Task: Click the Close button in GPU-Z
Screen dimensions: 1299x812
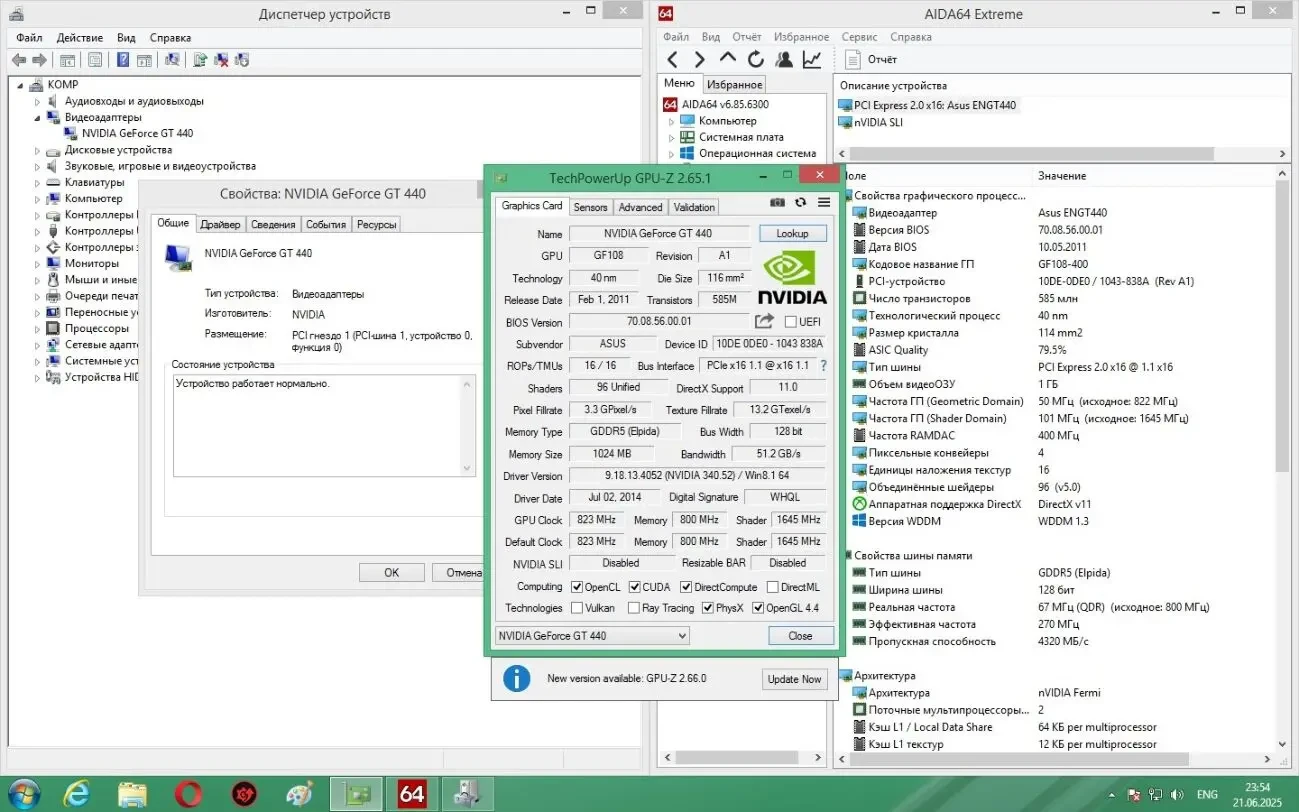Action: click(x=800, y=636)
